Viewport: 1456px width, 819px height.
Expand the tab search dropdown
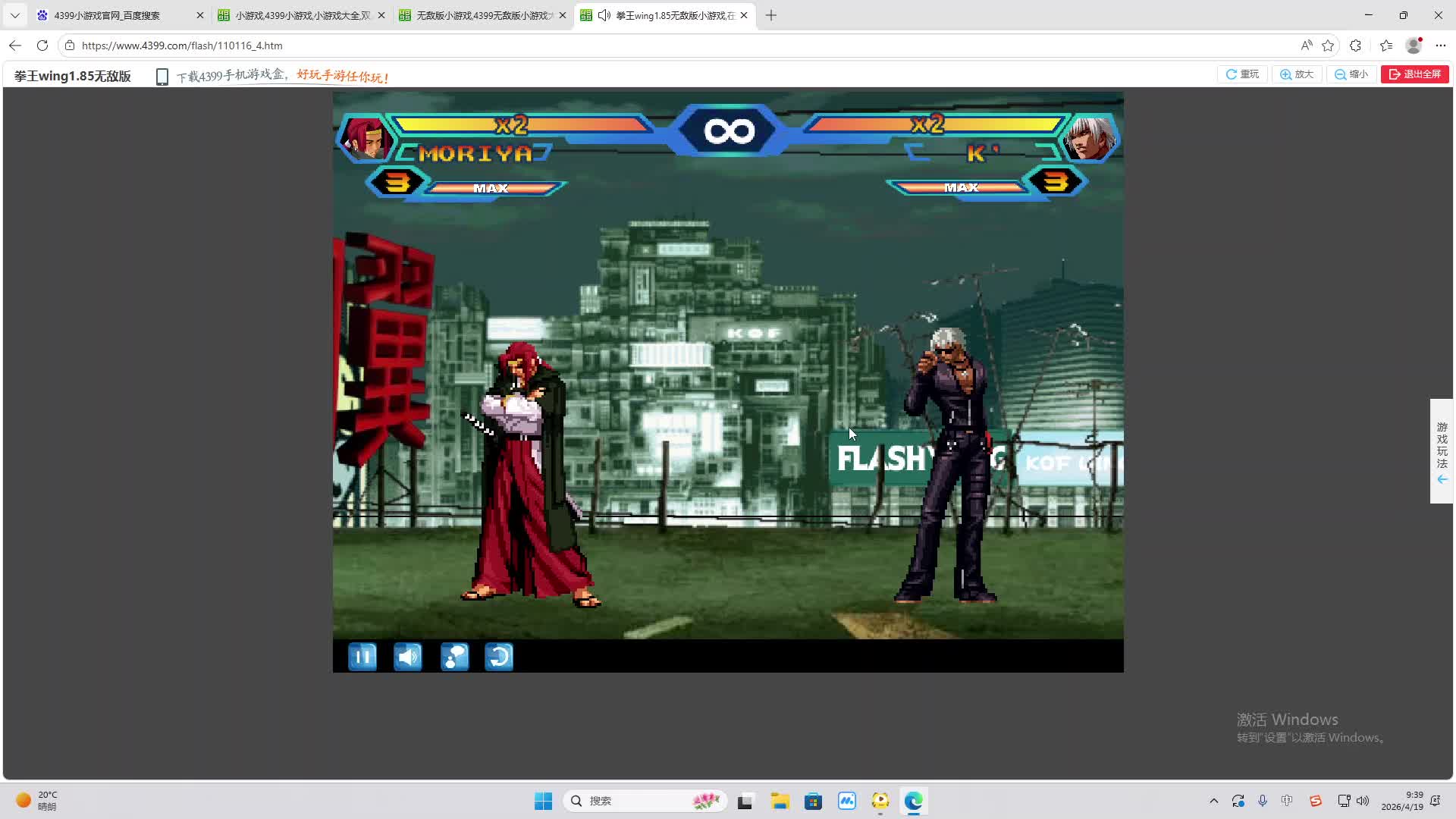tap(14, 15)
